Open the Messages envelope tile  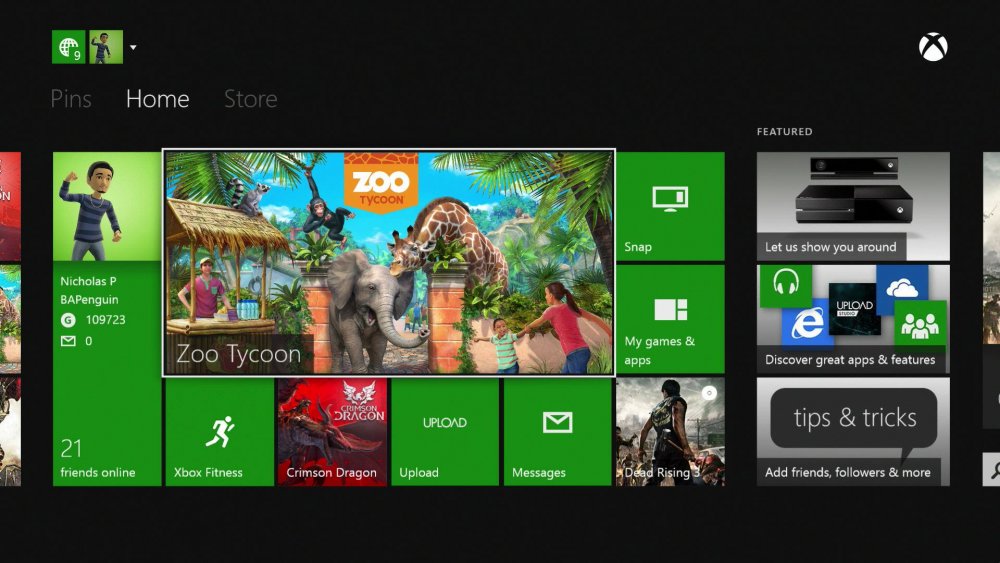pos(557,432)
